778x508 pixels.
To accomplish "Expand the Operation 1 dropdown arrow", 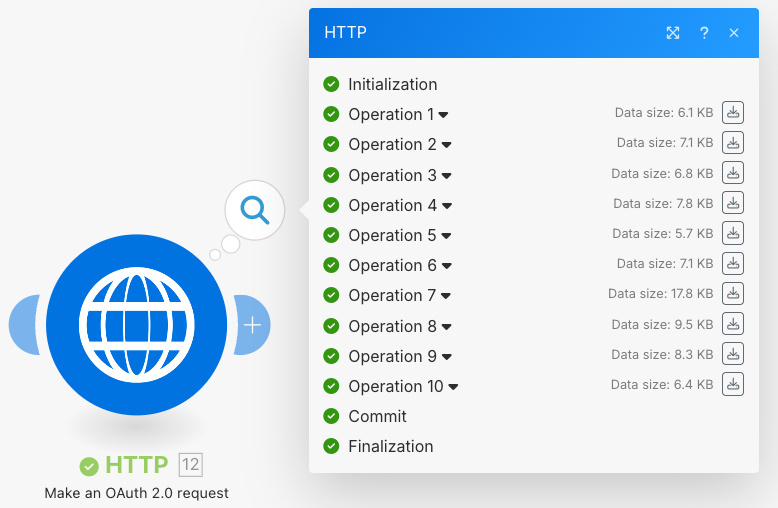I will [x=444, y=115].
